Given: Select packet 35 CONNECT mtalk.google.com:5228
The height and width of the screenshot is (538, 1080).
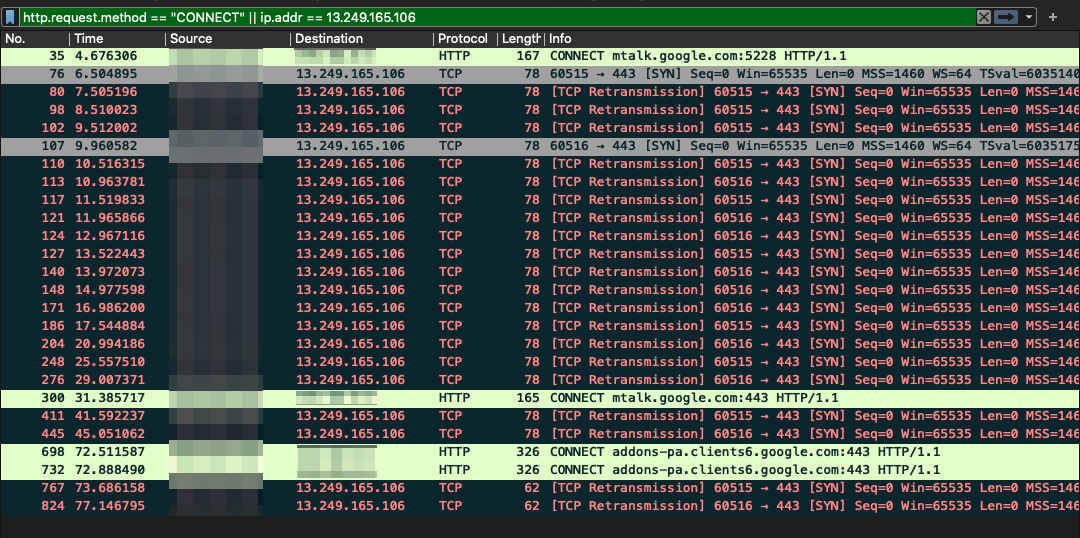Looking at the screenshot, I should pyautogui.click(x=540, y=56).
